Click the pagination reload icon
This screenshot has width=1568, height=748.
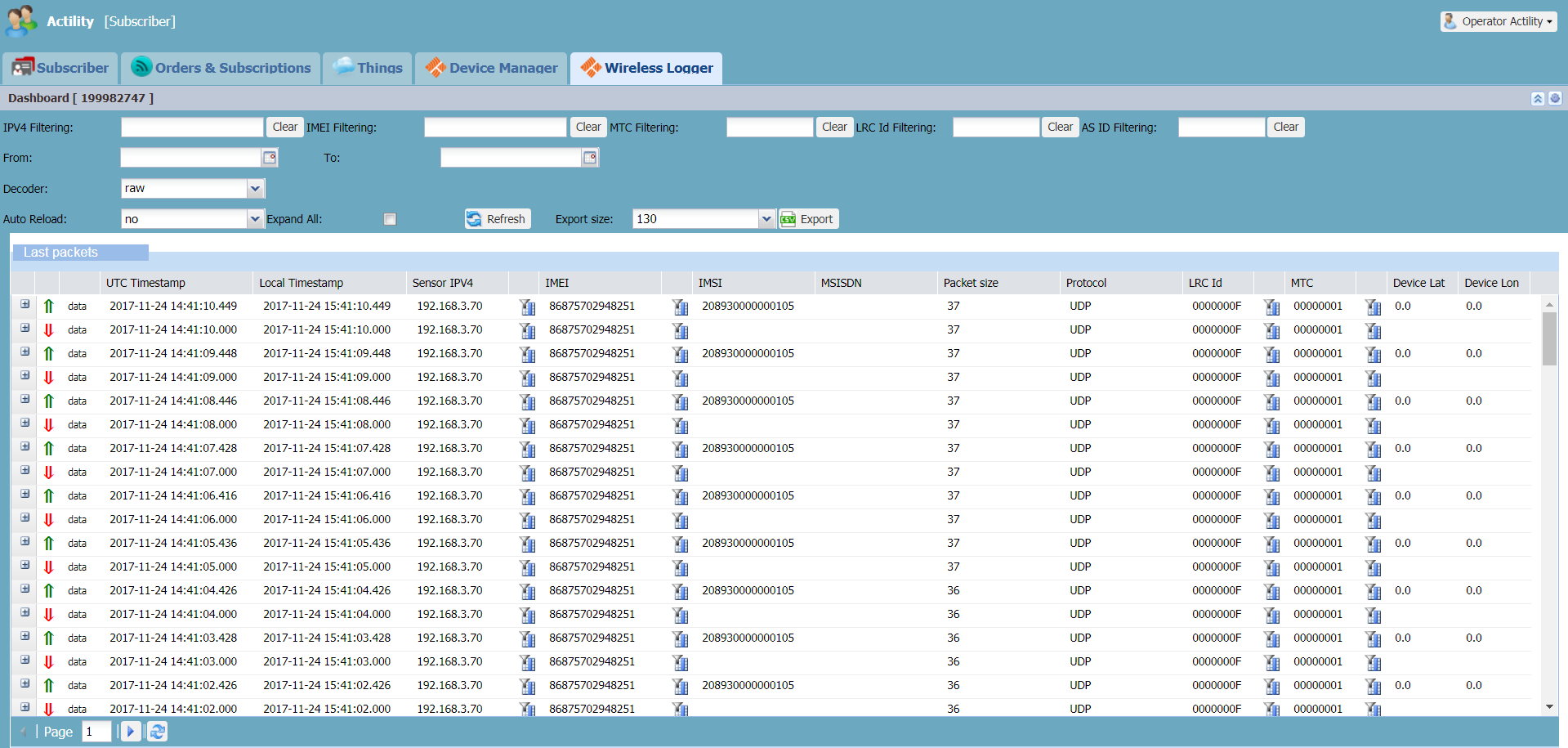click(158, 732)
